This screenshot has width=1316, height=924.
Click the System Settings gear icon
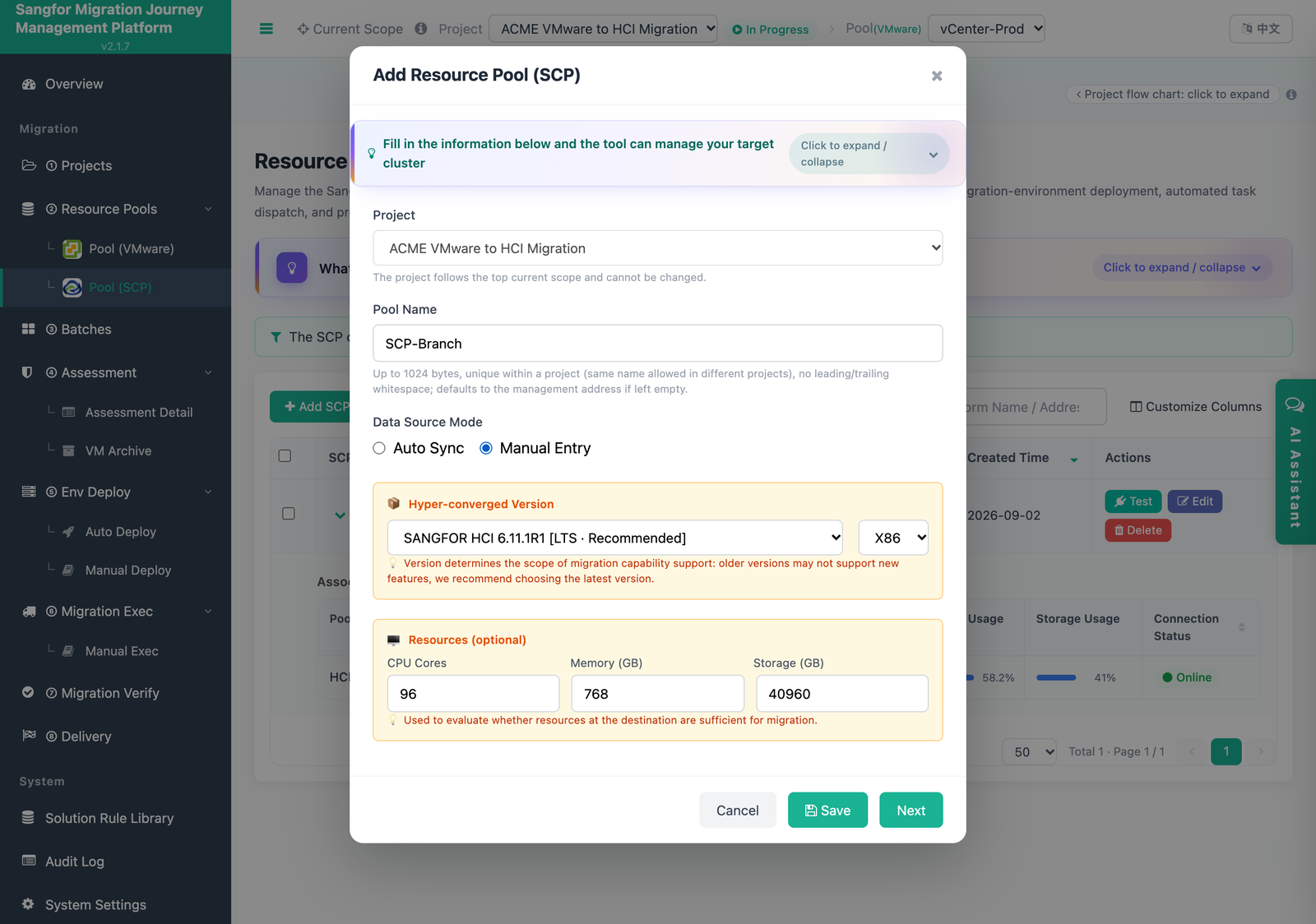(x=28, y=903)
